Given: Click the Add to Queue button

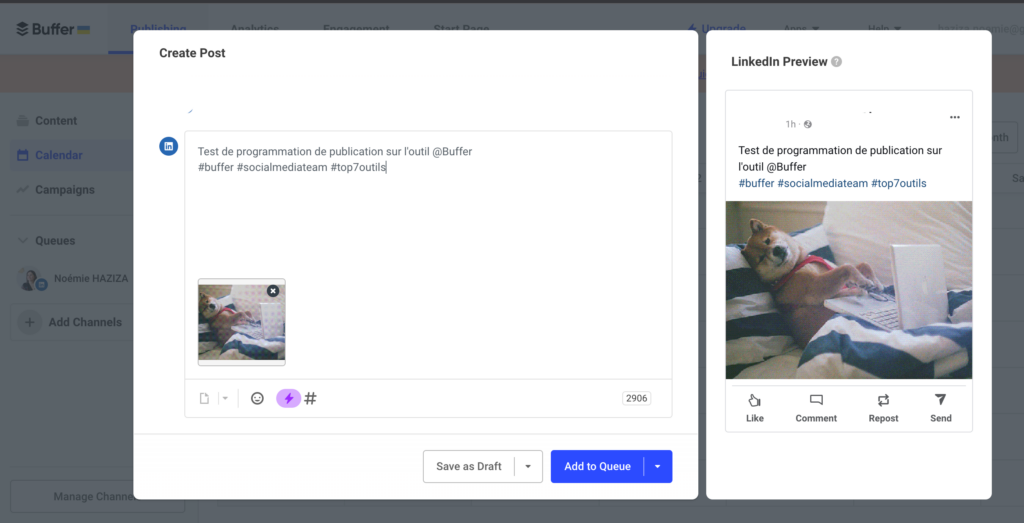Looking at the screenshot, I should click(597, 466).
